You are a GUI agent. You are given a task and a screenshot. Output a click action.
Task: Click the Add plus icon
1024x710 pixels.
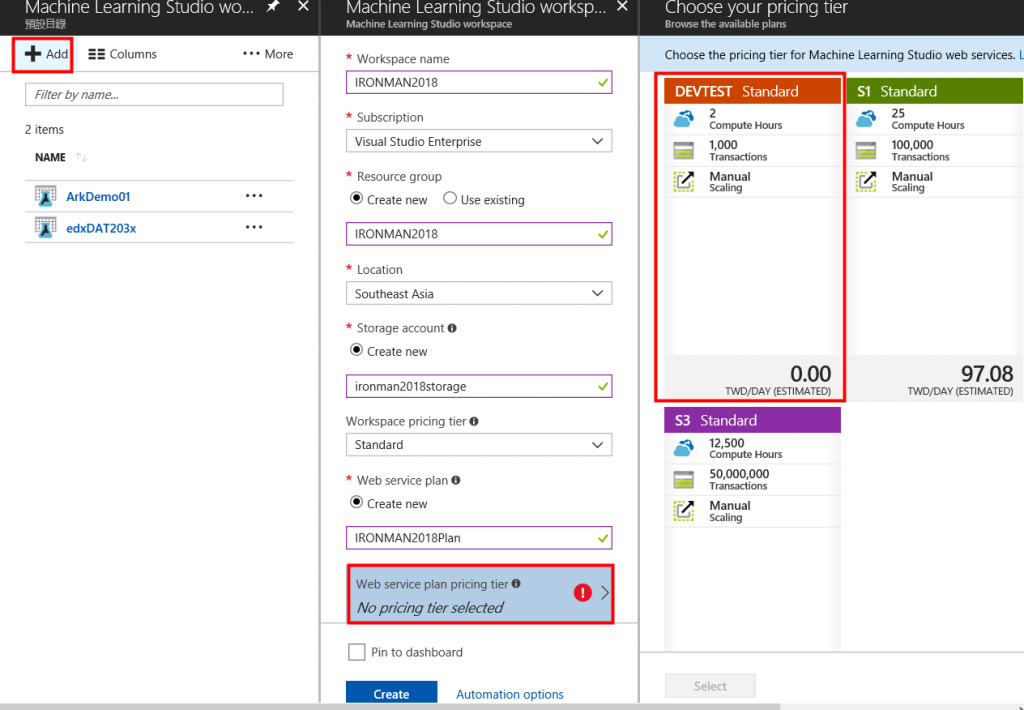pos(33,54)
